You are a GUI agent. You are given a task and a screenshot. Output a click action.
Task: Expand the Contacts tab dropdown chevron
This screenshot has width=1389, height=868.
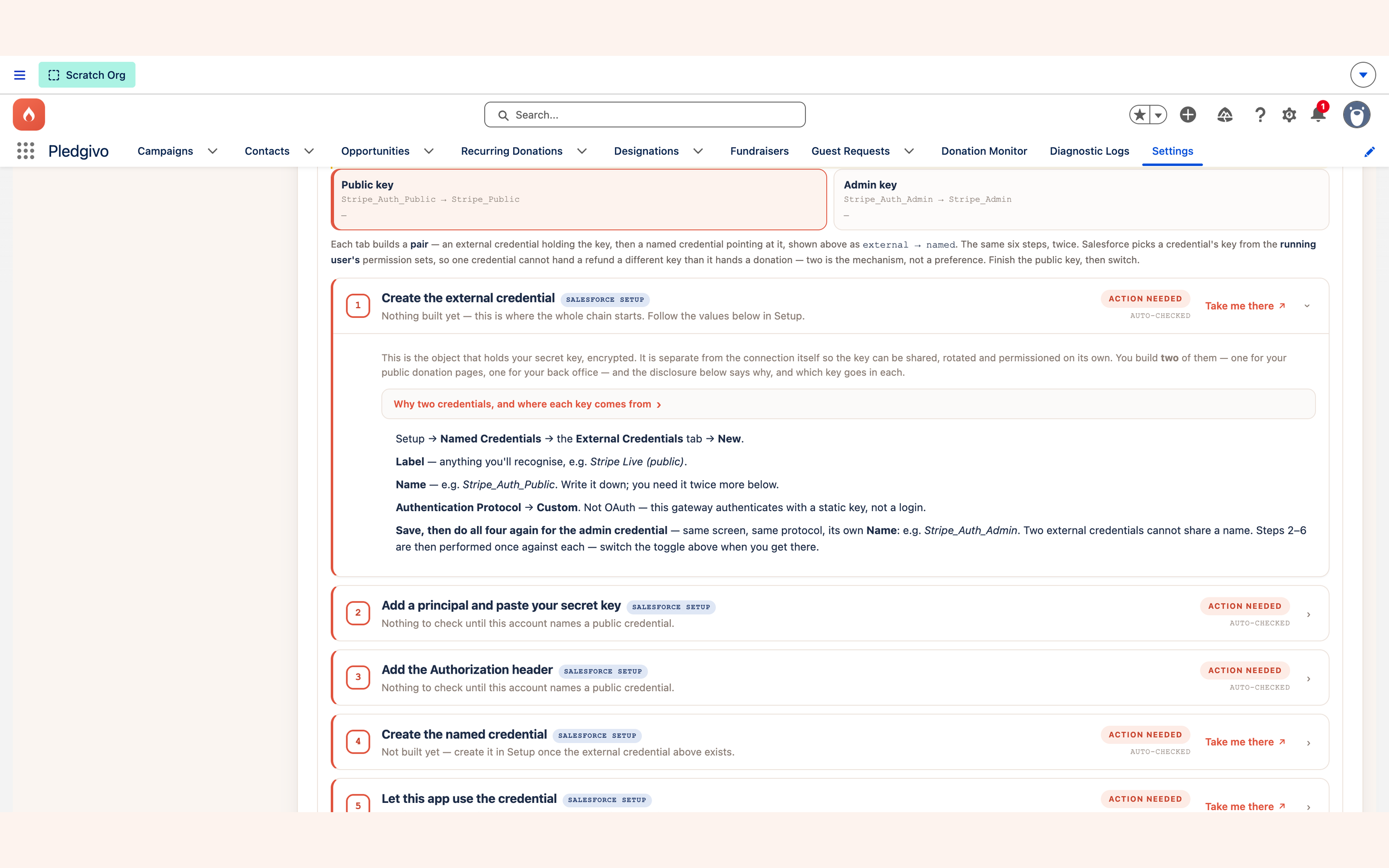[x=309, y=151]
